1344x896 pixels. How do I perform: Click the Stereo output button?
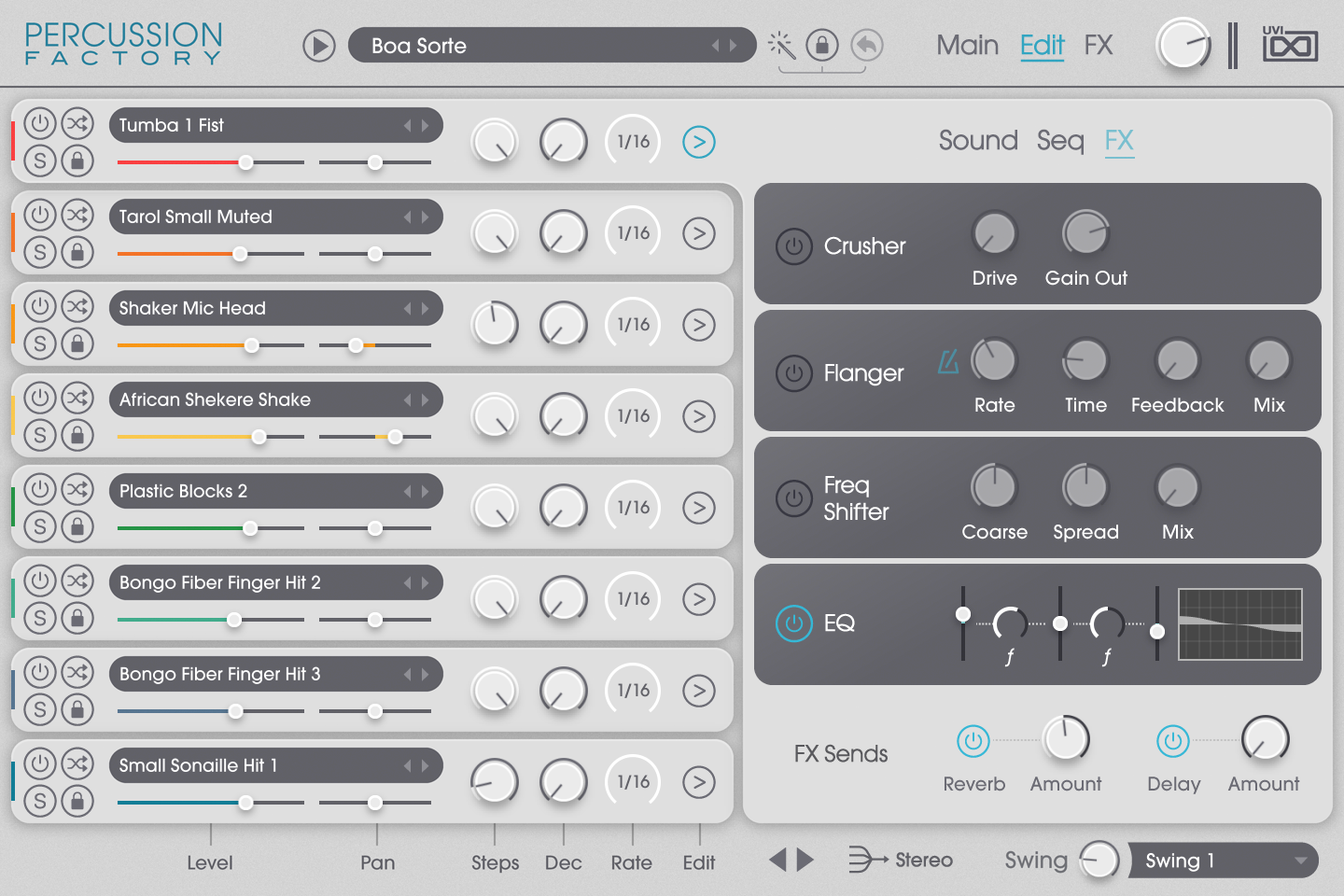901,860
